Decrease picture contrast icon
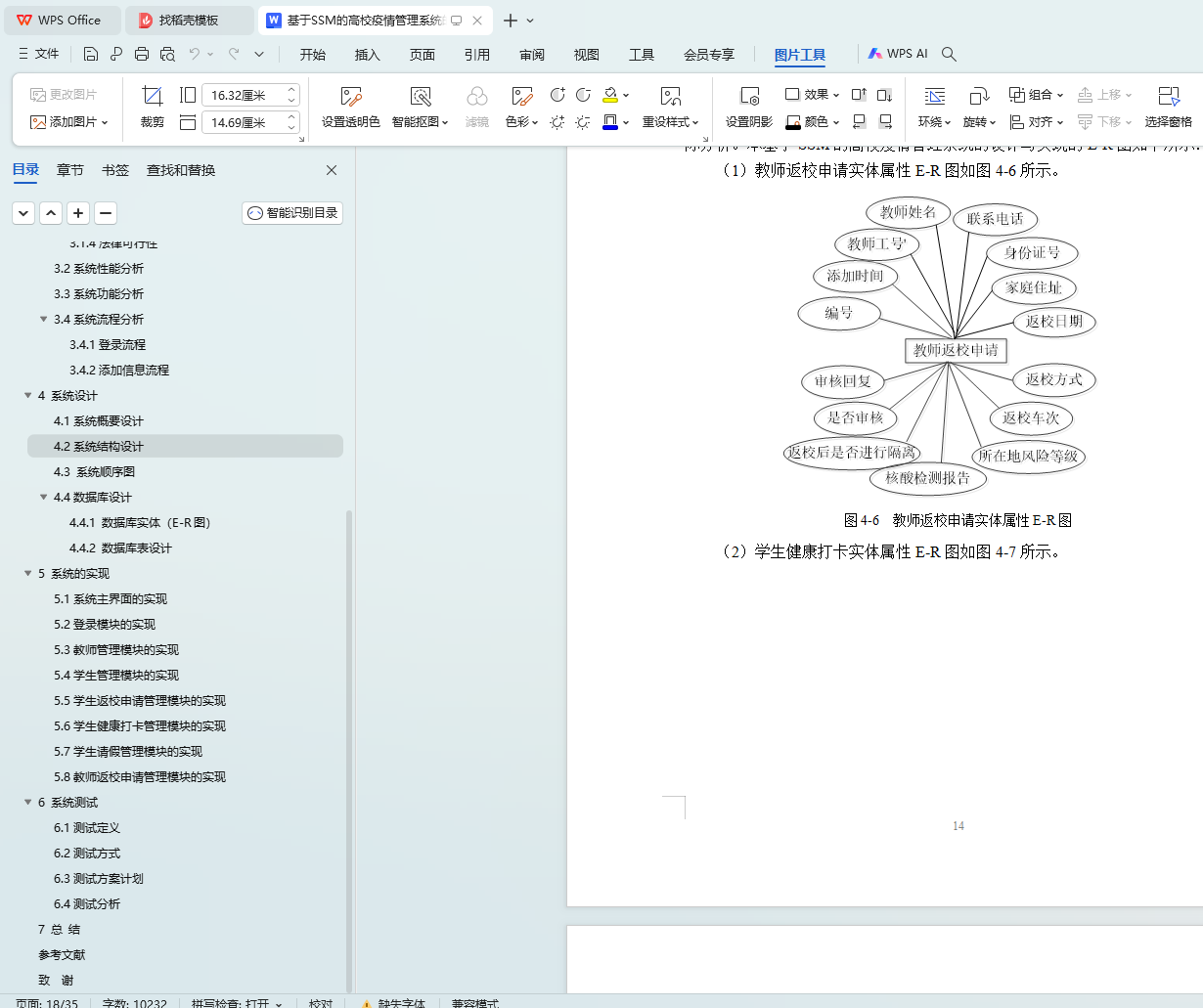This screenshot has width=1203, height=1008. pyautogui.click(x=583, y=95)
